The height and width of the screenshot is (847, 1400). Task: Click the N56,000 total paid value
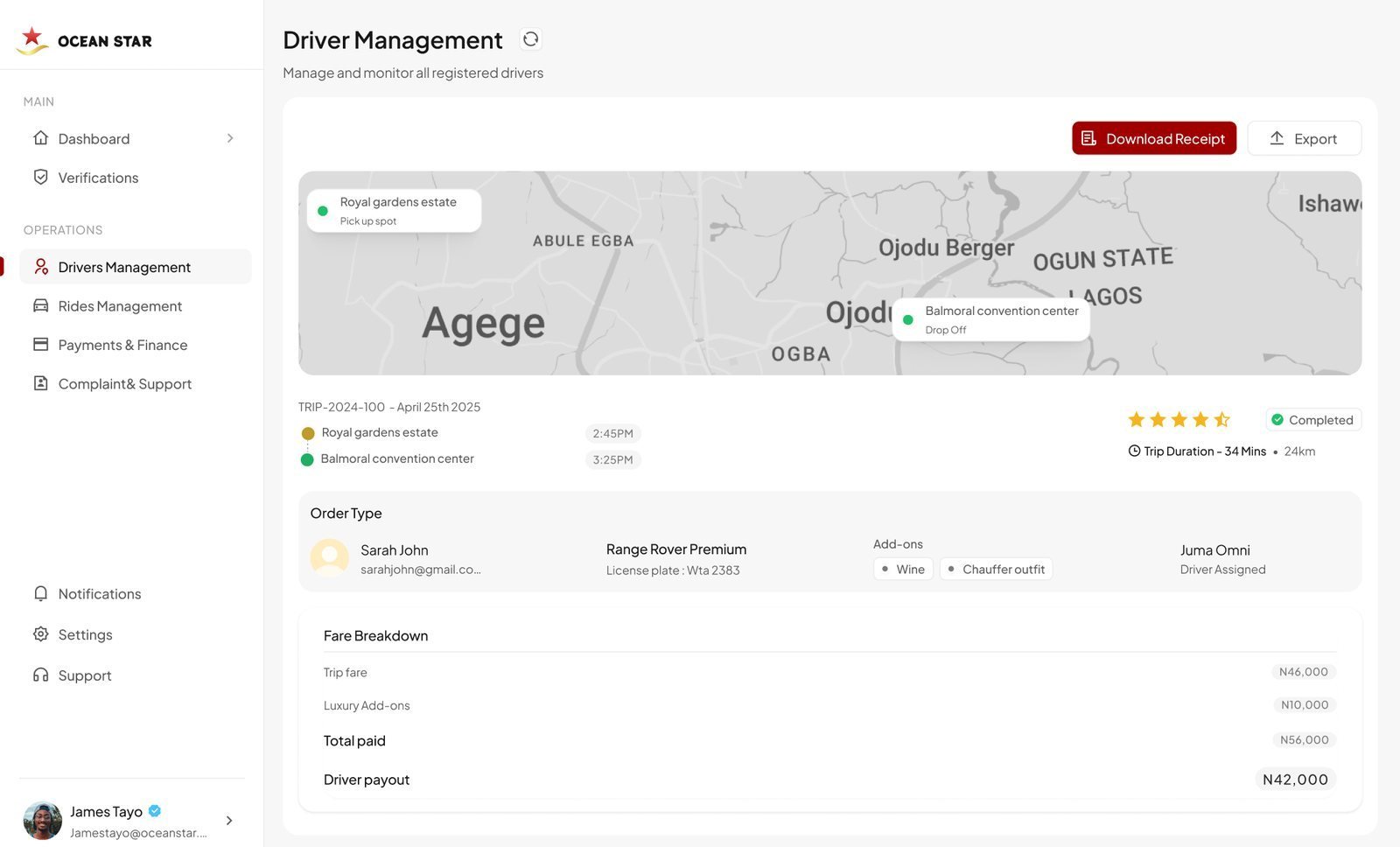[x=1305, y=740]
